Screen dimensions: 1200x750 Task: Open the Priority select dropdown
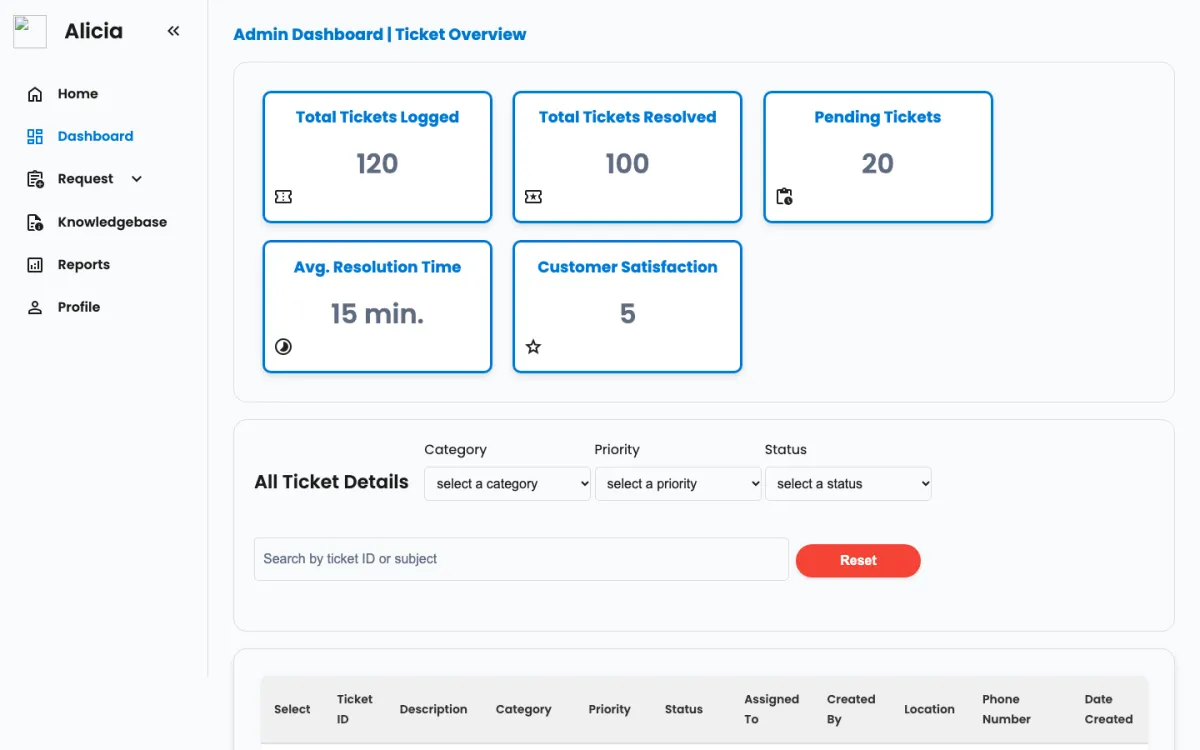click(x=678, y=484)
